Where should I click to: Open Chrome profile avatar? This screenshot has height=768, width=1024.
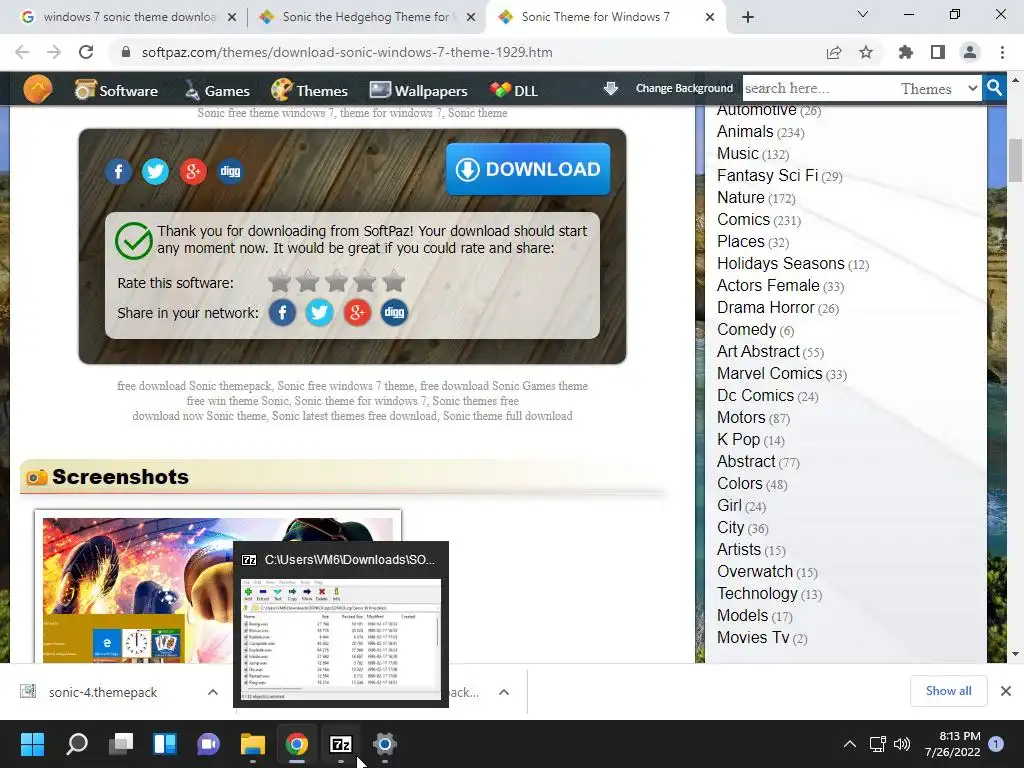pos(970,52)
